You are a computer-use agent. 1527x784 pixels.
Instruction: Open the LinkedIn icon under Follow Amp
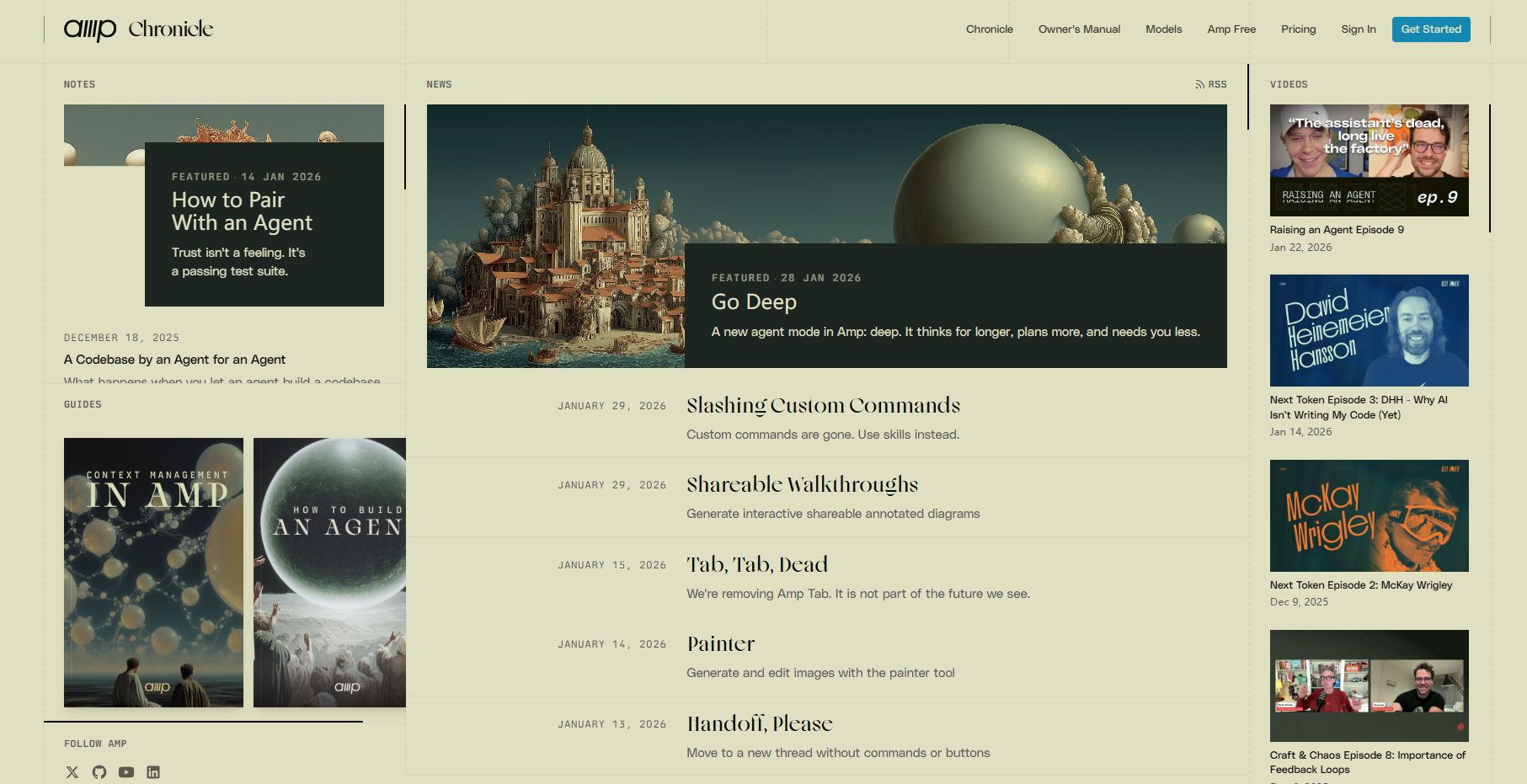(x=153, y=772)
